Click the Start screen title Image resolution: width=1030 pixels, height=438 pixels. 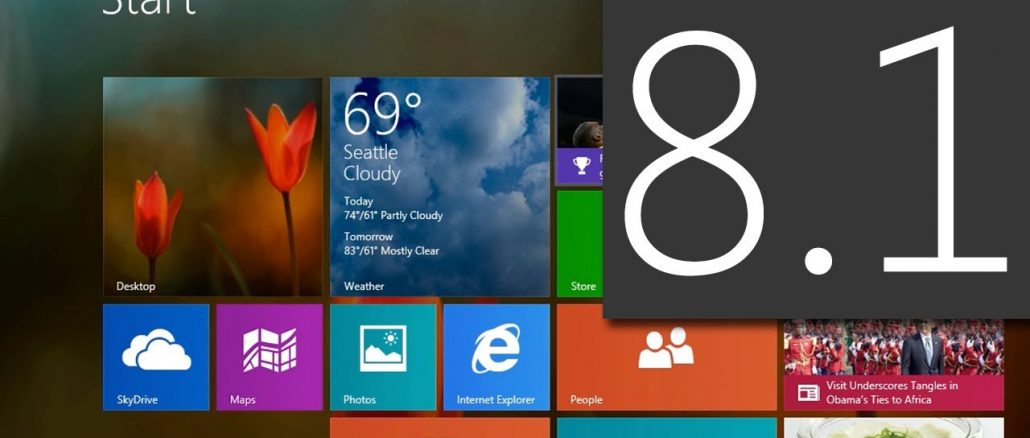(x=149, y=8)
